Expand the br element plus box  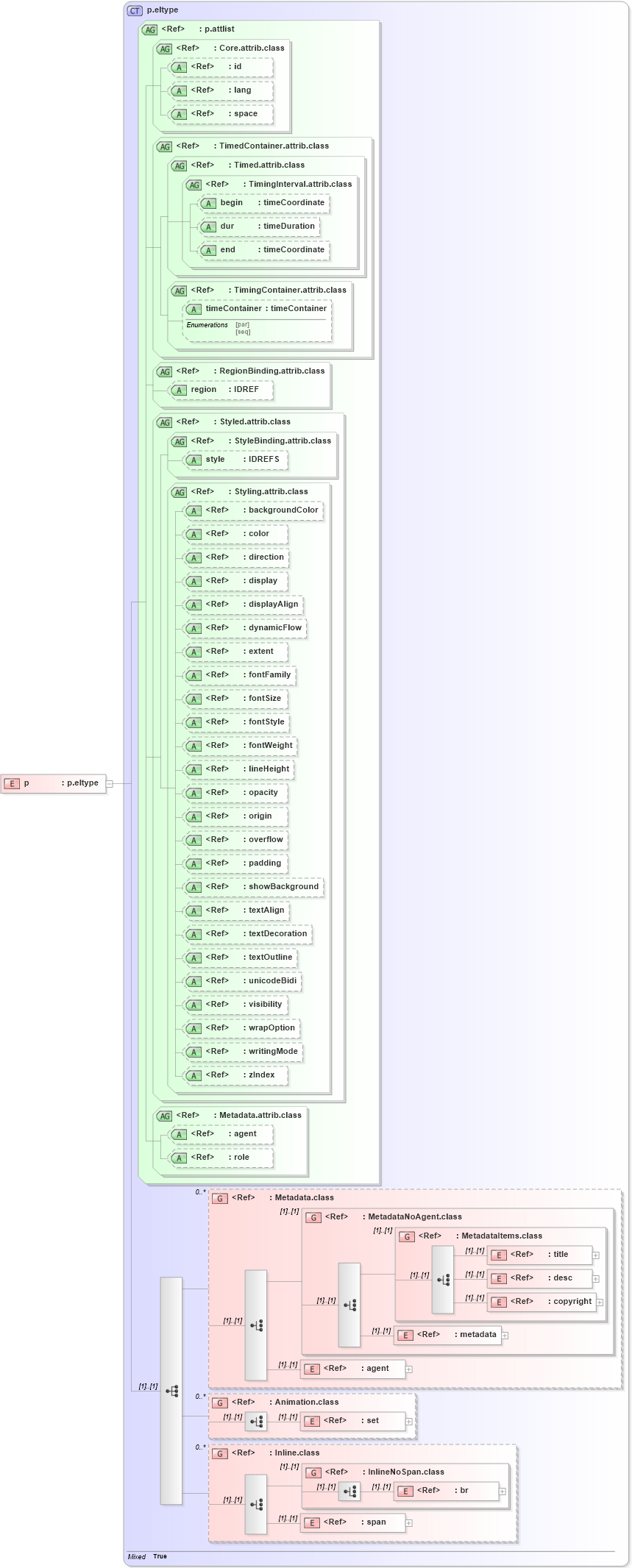tap(503, 1492)
